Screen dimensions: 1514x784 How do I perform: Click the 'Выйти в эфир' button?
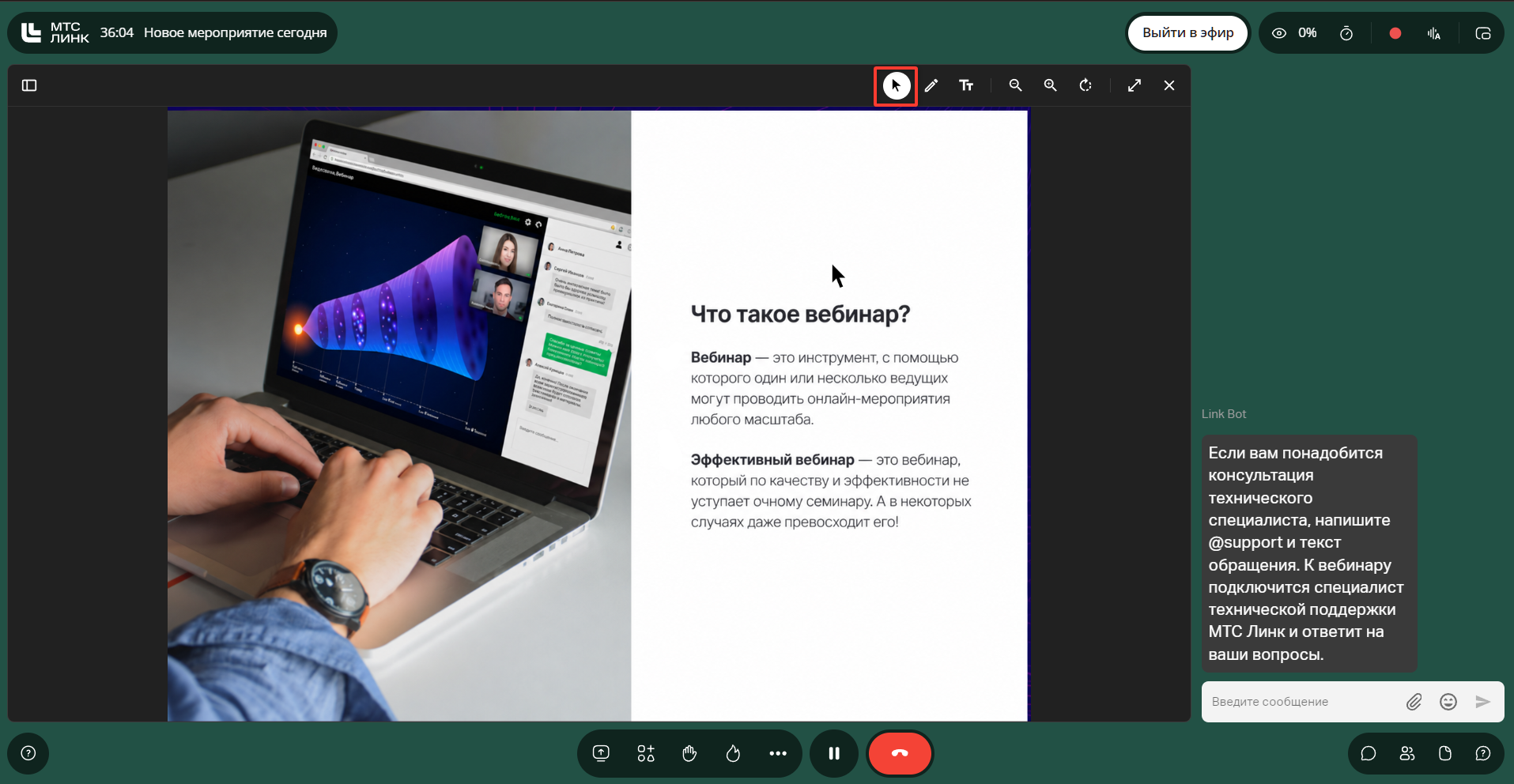1187,32
